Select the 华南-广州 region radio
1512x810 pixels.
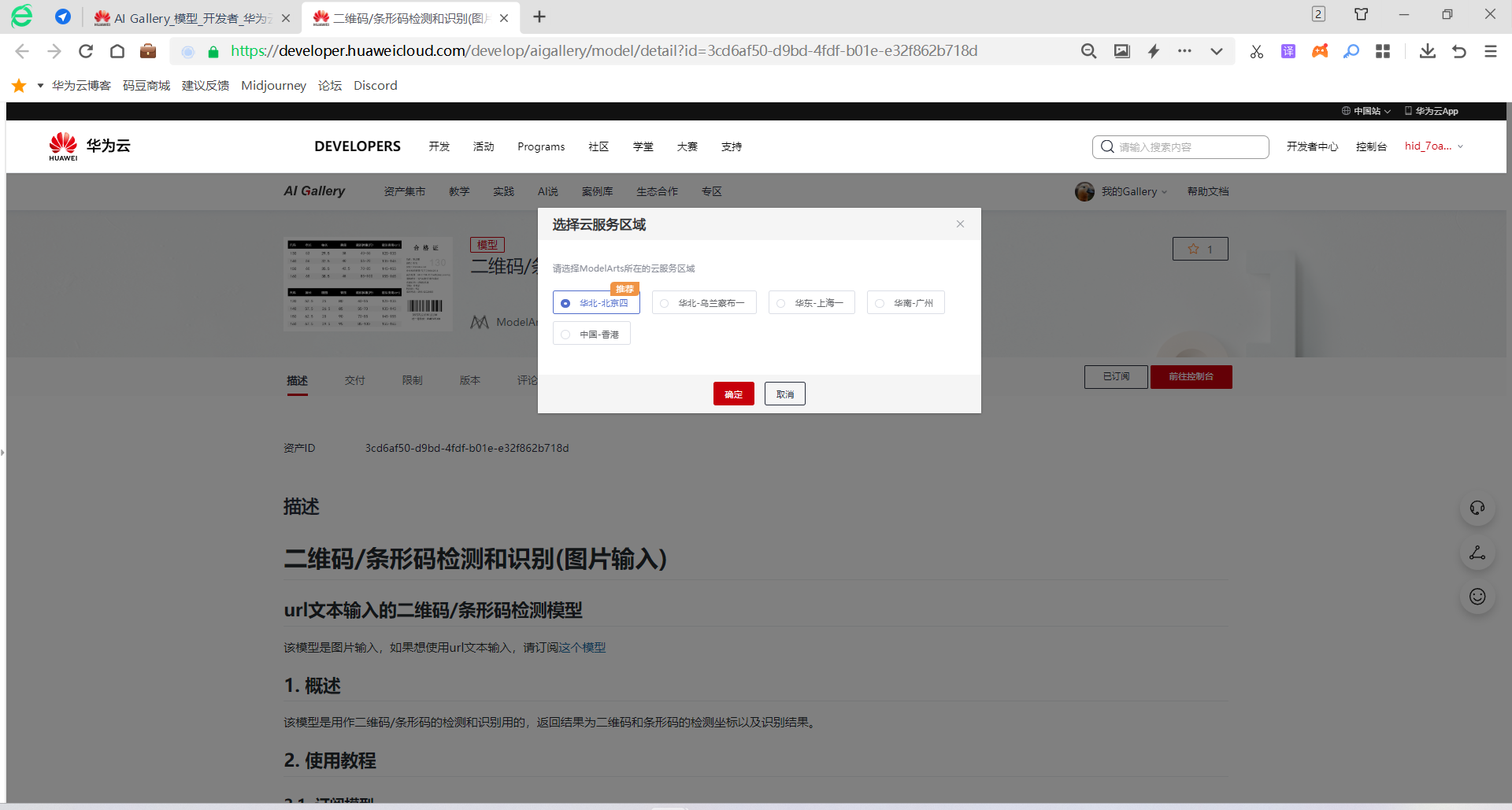(x=906, y=303)
